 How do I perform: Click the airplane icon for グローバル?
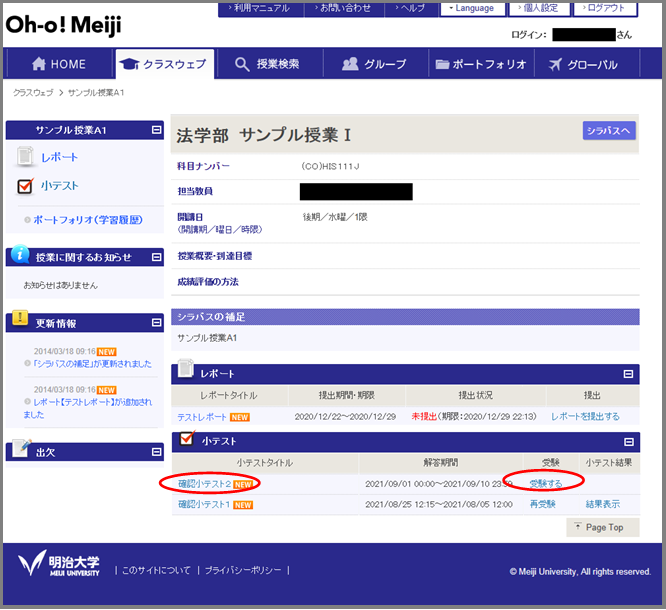pos(555,64)
